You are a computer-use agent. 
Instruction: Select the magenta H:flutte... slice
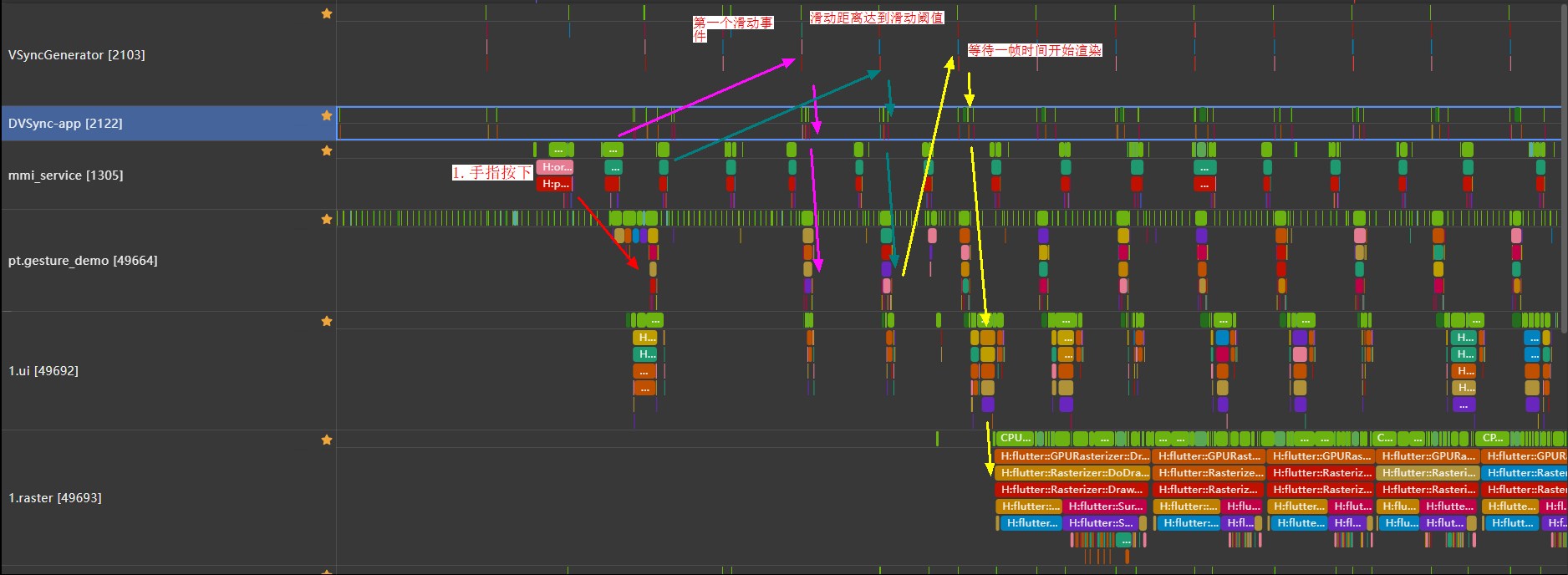point(1450,506)
